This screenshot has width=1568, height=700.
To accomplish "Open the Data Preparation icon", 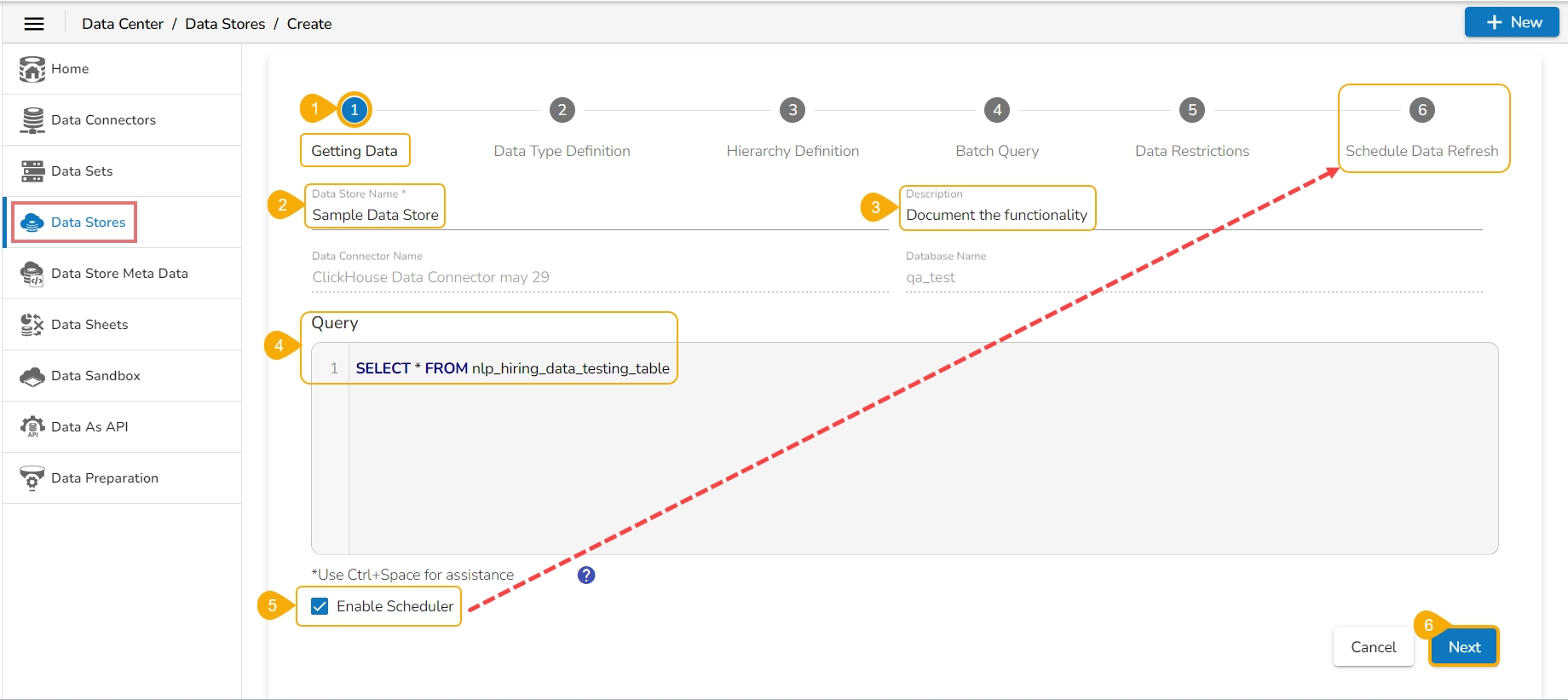I will [32, 478].
